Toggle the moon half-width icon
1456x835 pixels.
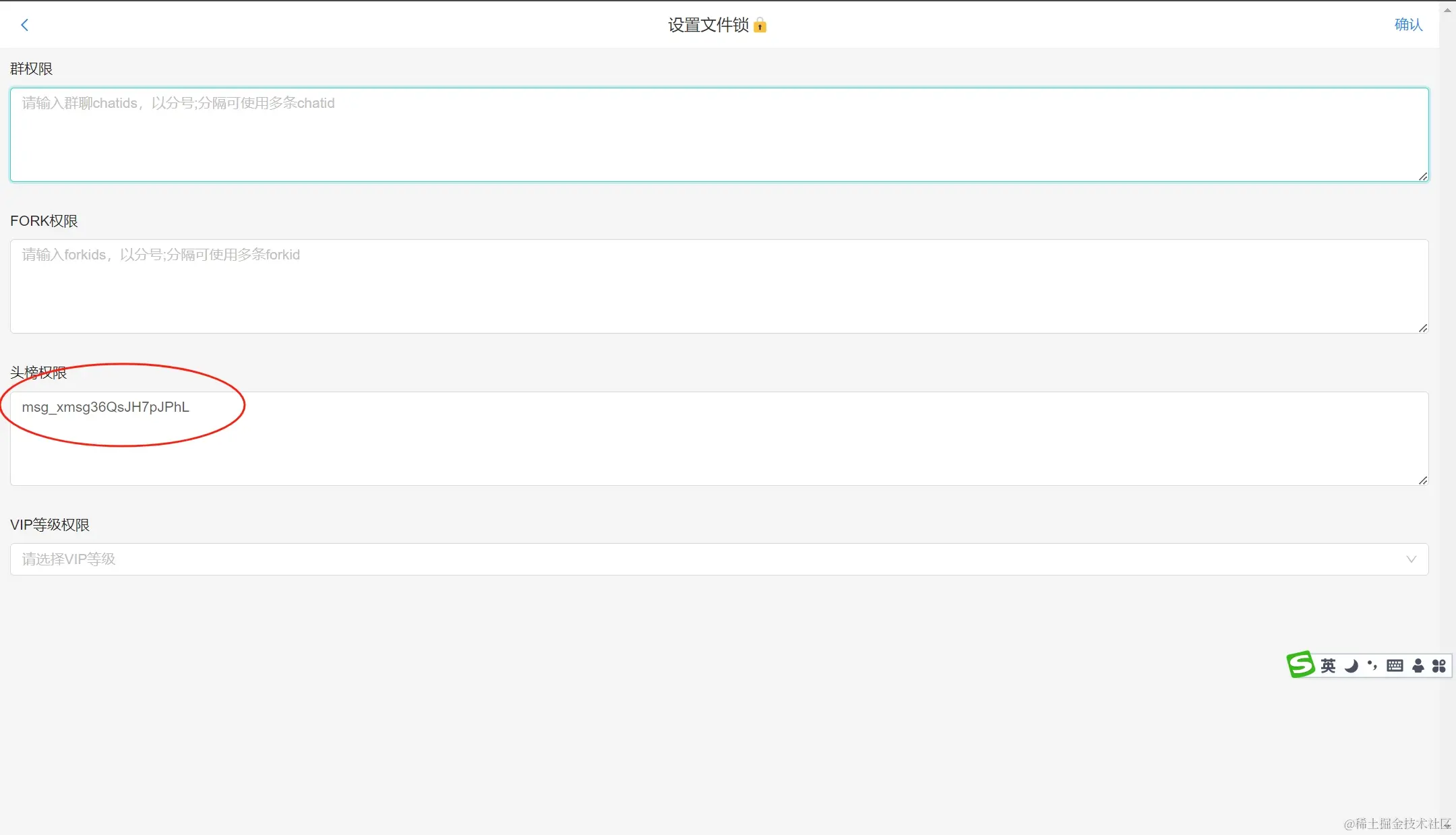point(1351,666)
